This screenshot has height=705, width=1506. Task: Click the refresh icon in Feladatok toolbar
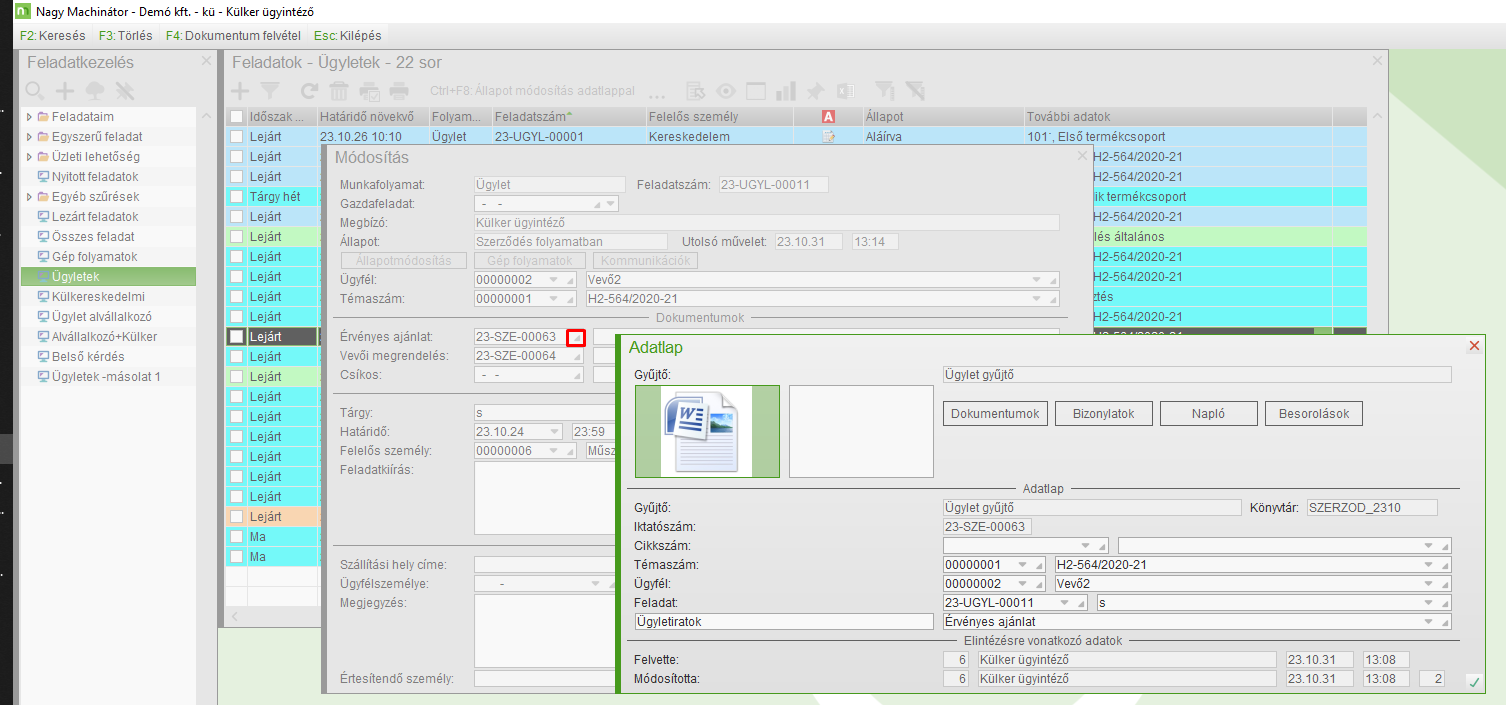(309, 91)
